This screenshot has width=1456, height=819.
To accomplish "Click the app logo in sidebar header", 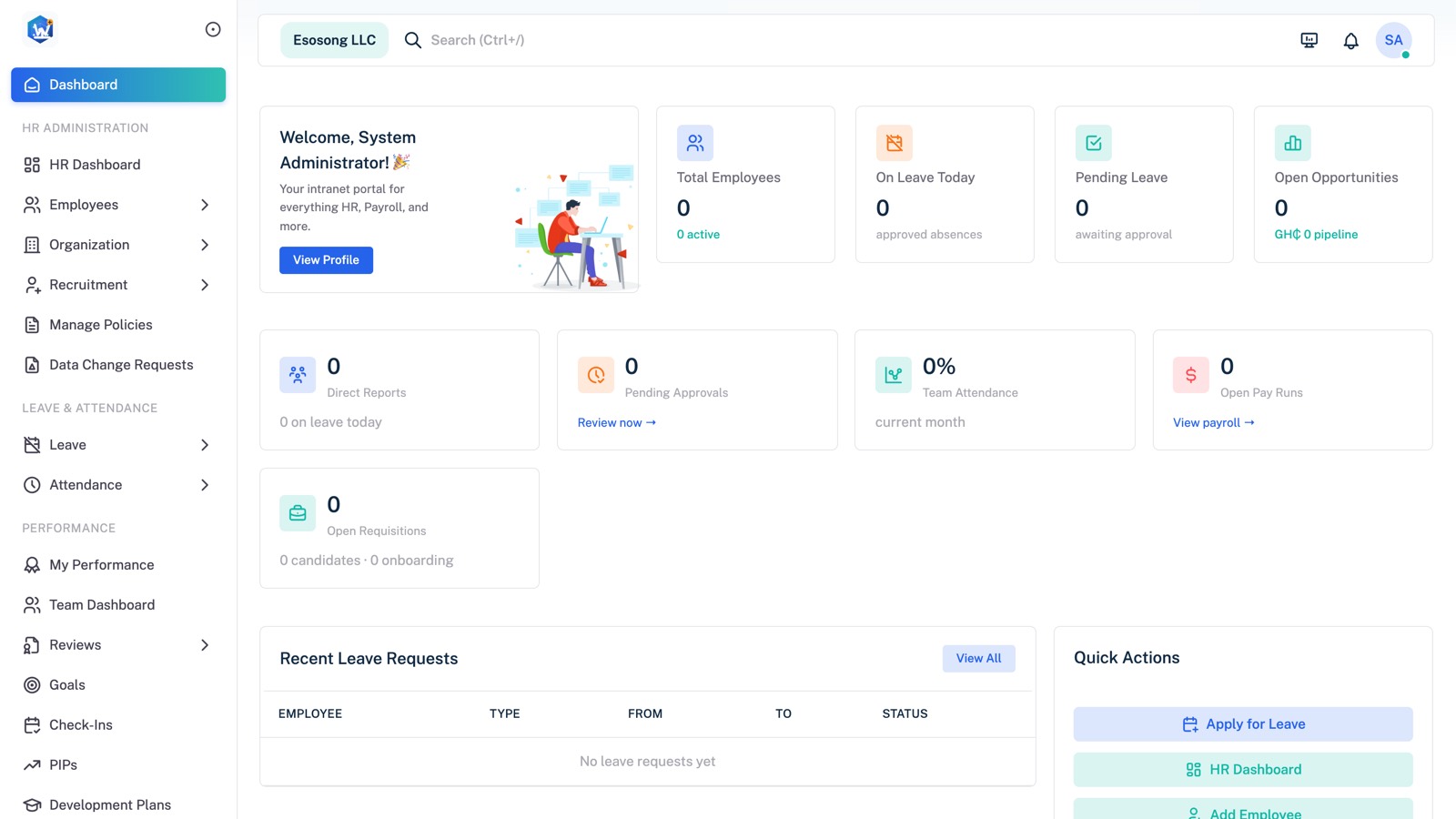I will click(x=40, y=29).
